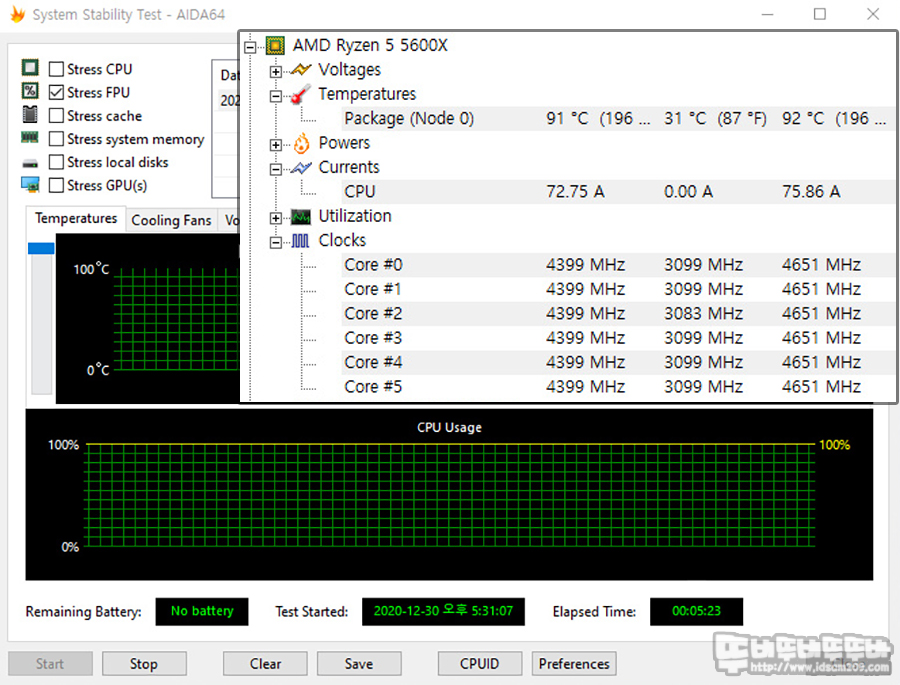This screenshot has width=900, height=685.
Task: Click the Save button
Action: (x=359, y=664)
